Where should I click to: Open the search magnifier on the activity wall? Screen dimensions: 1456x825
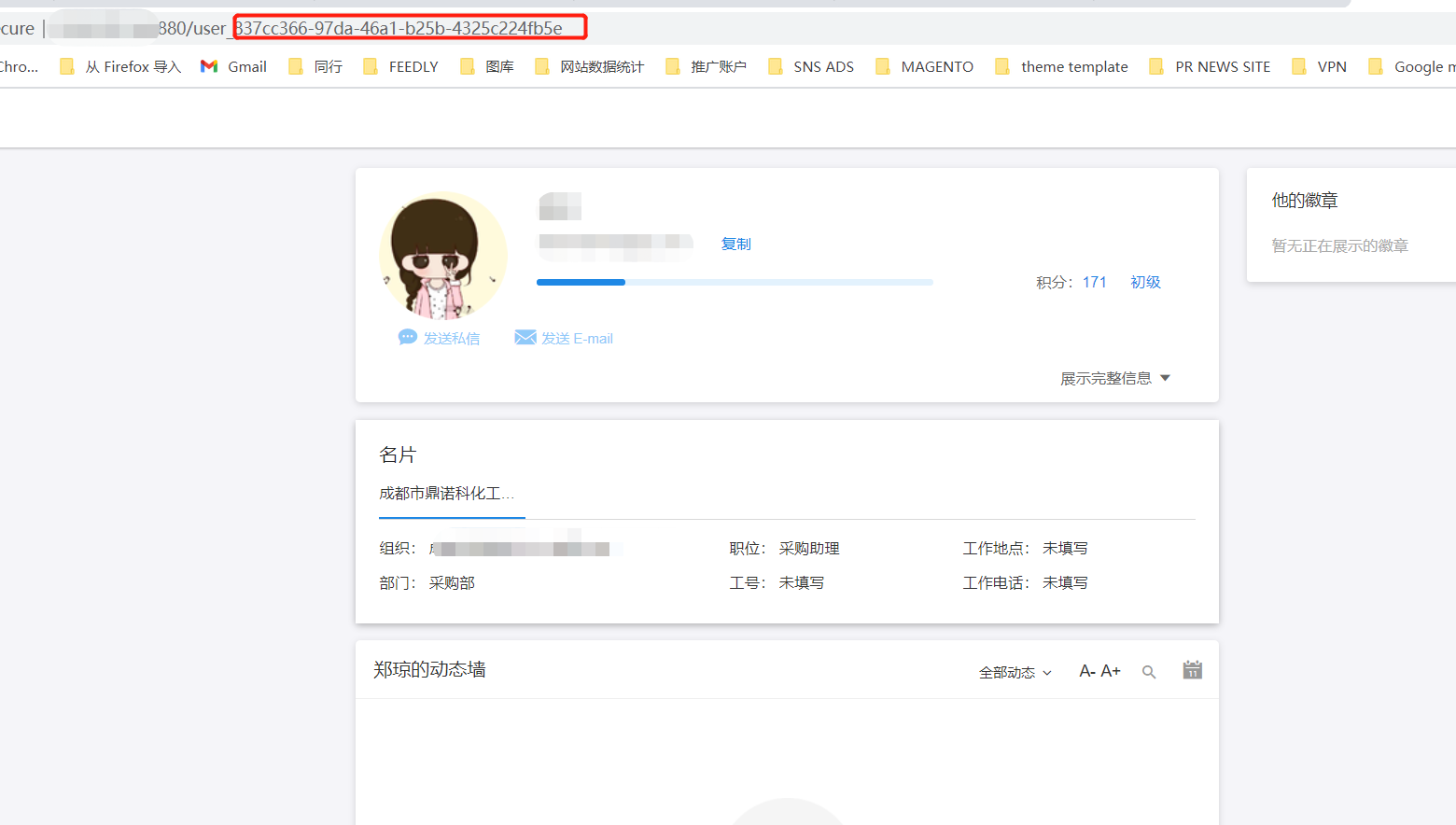pos(1149,672)
